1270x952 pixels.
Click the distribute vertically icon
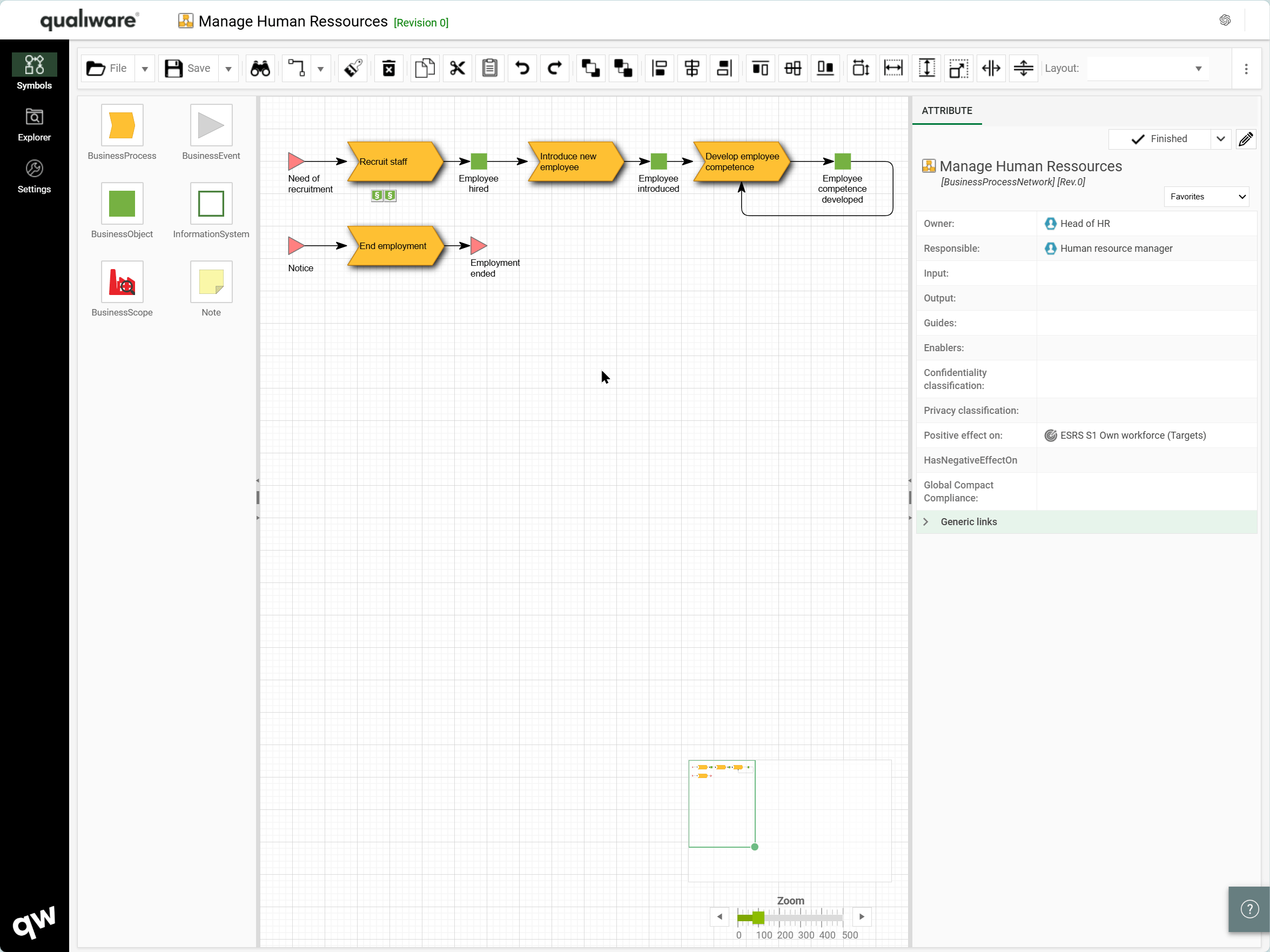pyautogui.click(x=1024, y=68)
